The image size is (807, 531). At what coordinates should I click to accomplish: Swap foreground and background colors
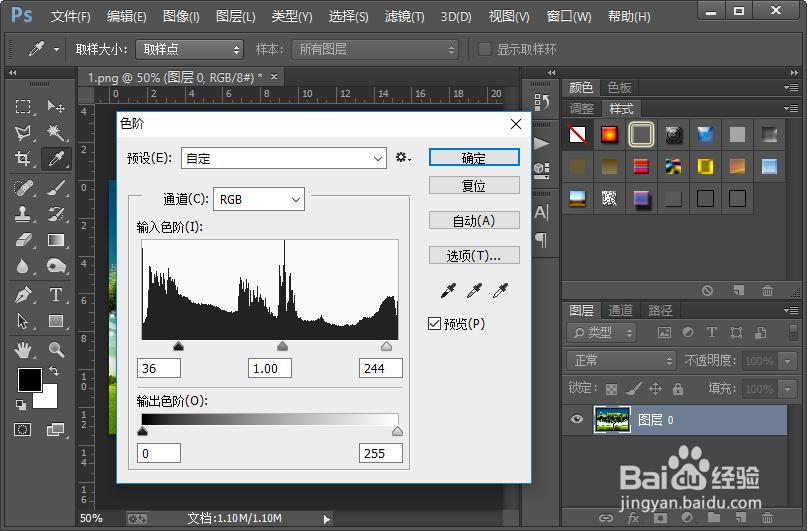tap(54, 370)
